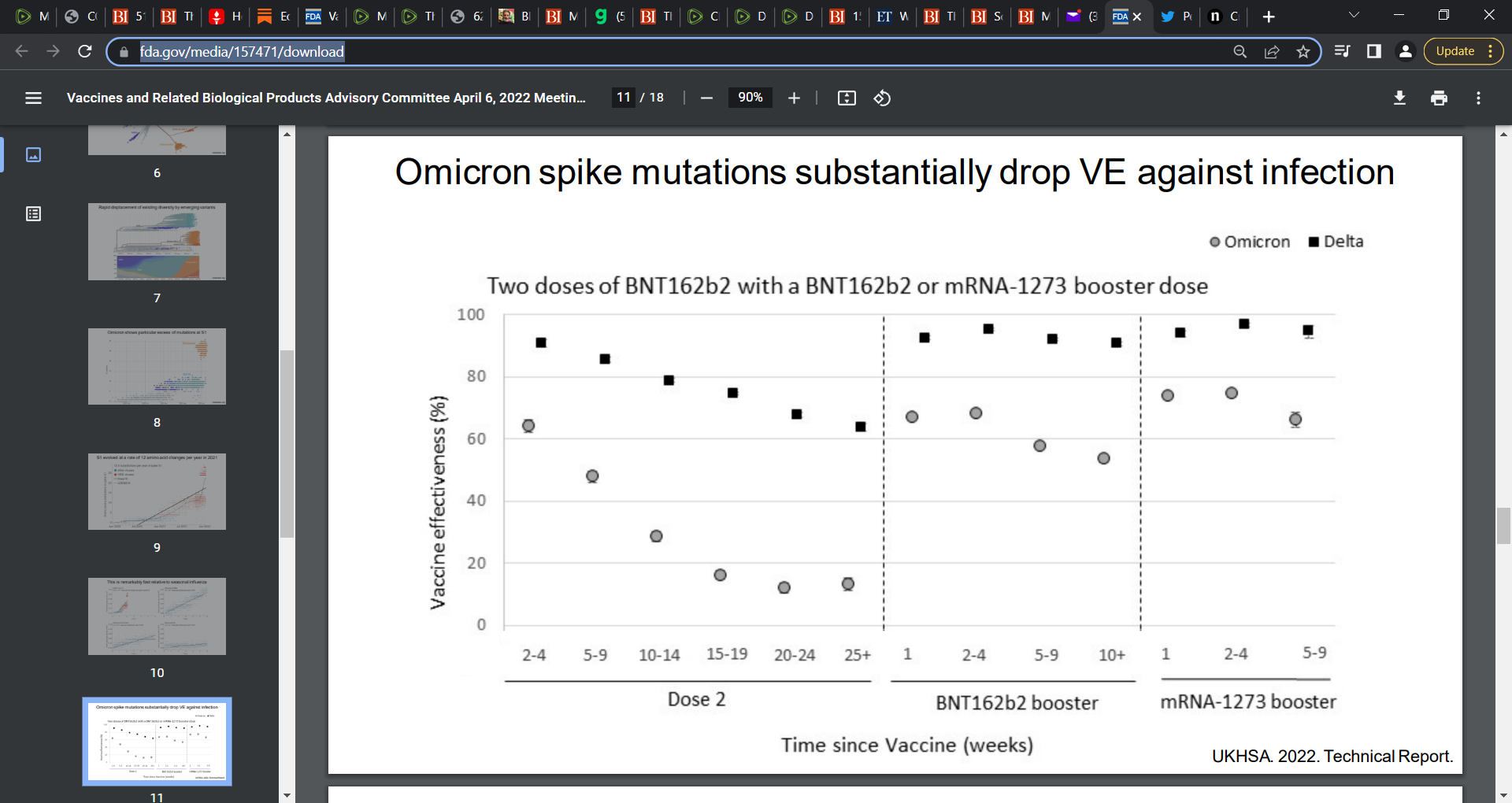The height and width of the screenshot is (803, 1512).
Task: Click main document scroll down arrow
Action: coord(1504,795)
